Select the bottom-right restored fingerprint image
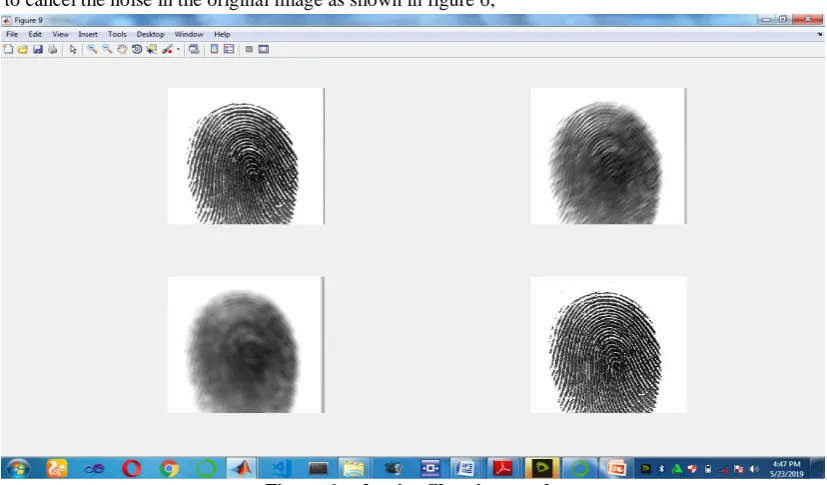Image resolution: width=827 pixels, height=485 pixels. (x=608, y=345)
